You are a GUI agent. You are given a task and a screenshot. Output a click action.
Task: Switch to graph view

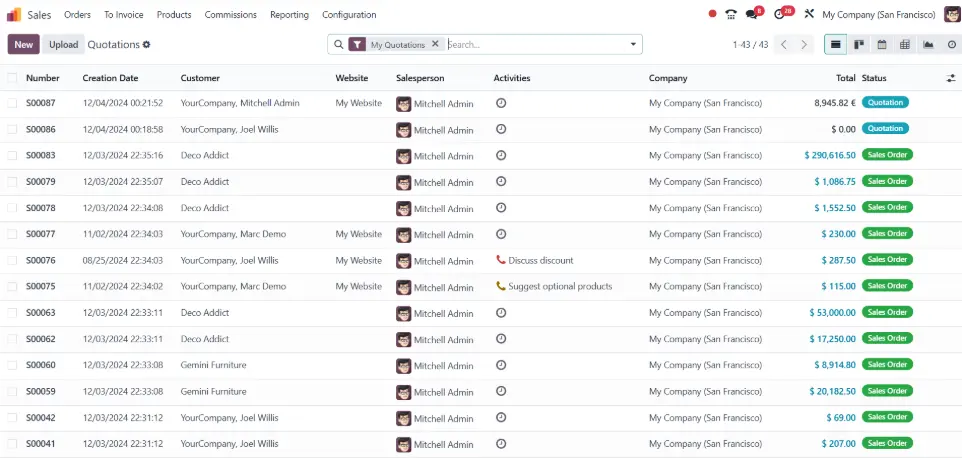928,44
